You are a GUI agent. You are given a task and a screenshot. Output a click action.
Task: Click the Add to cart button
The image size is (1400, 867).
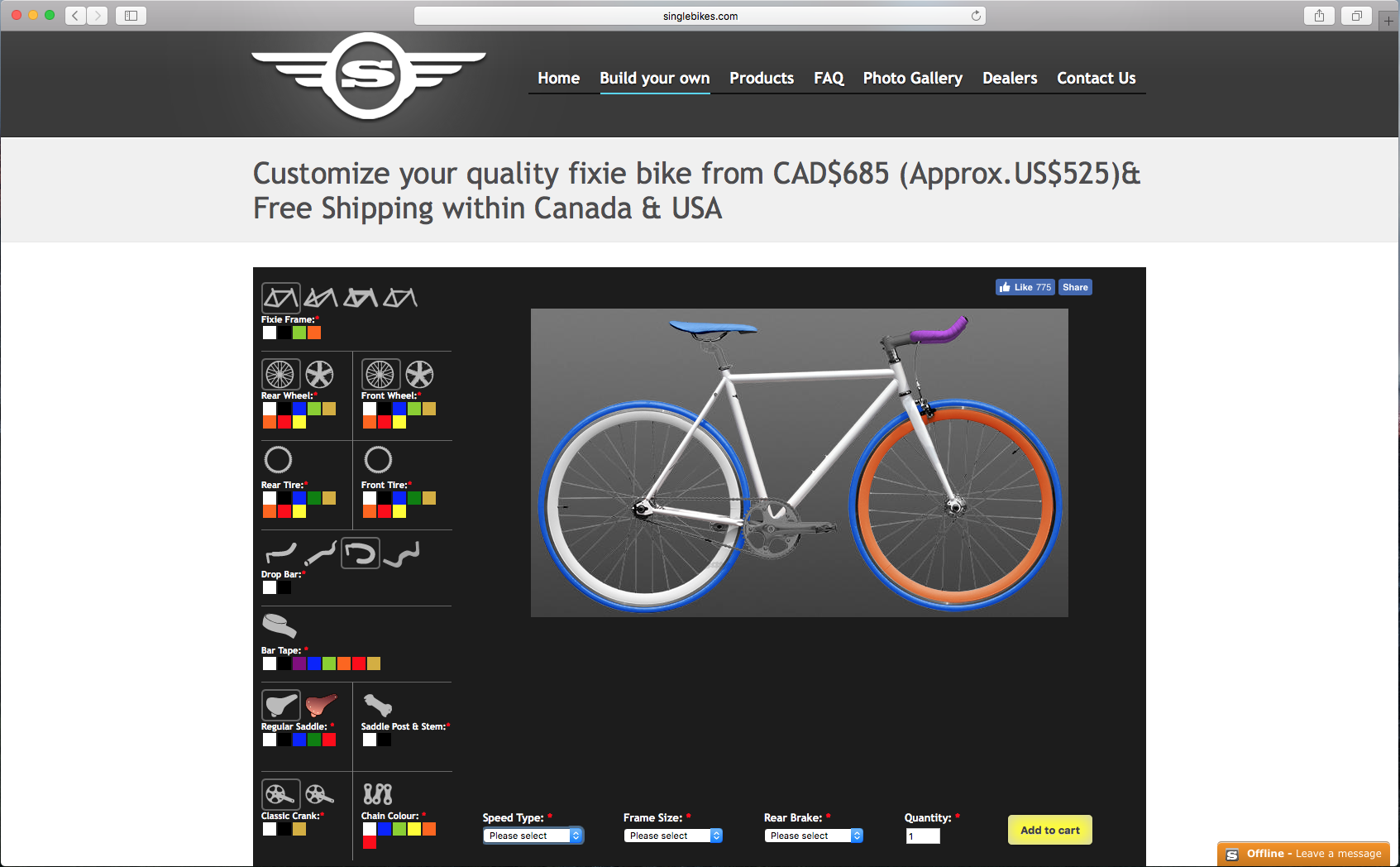pyautogui.click(x=1050, y=830)
